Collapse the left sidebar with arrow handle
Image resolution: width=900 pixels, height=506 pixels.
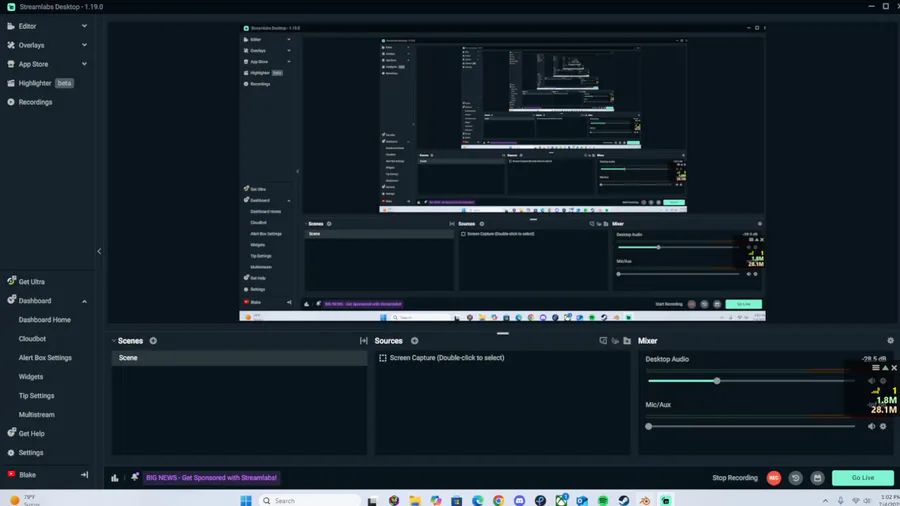point(99,251)
